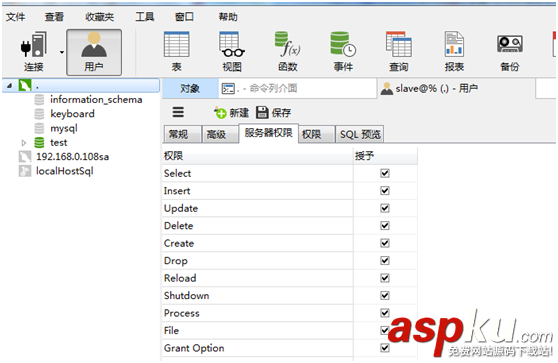Open the Connection (连接) toolbar icon
The height and width of the screenshot is (363, 558).
coord(34,52)
